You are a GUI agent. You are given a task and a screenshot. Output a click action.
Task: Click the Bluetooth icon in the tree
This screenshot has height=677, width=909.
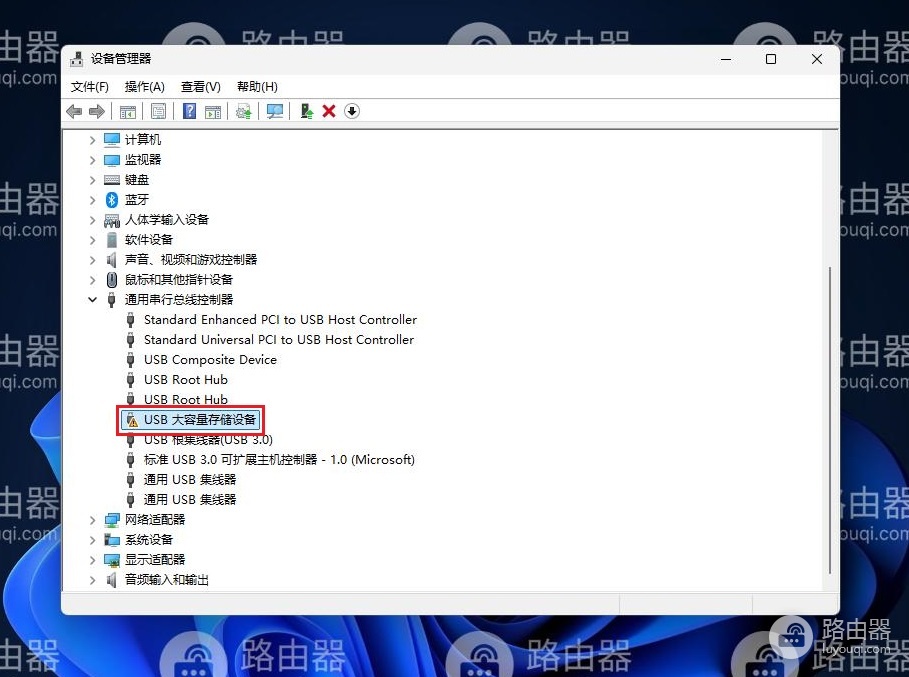[112, 199]
